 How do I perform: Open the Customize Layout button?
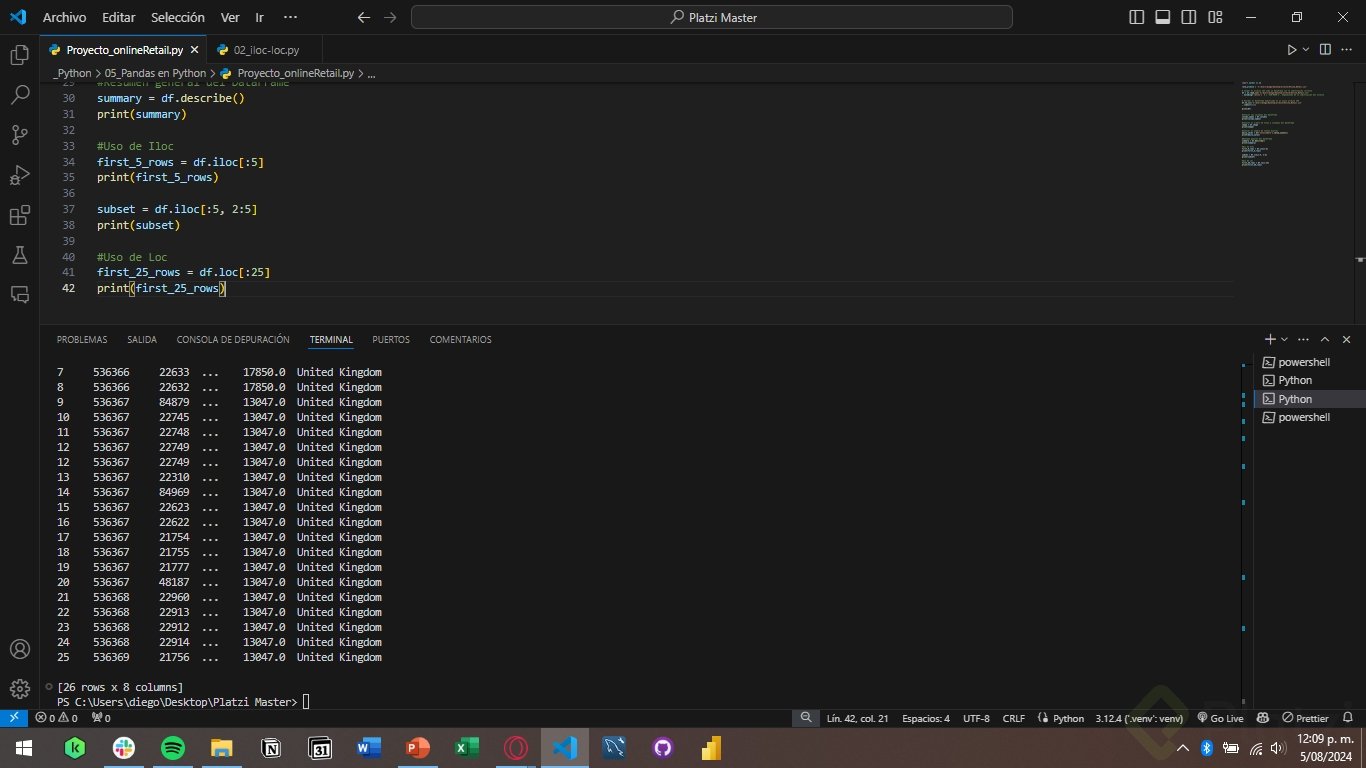(x=1215, y=17)
